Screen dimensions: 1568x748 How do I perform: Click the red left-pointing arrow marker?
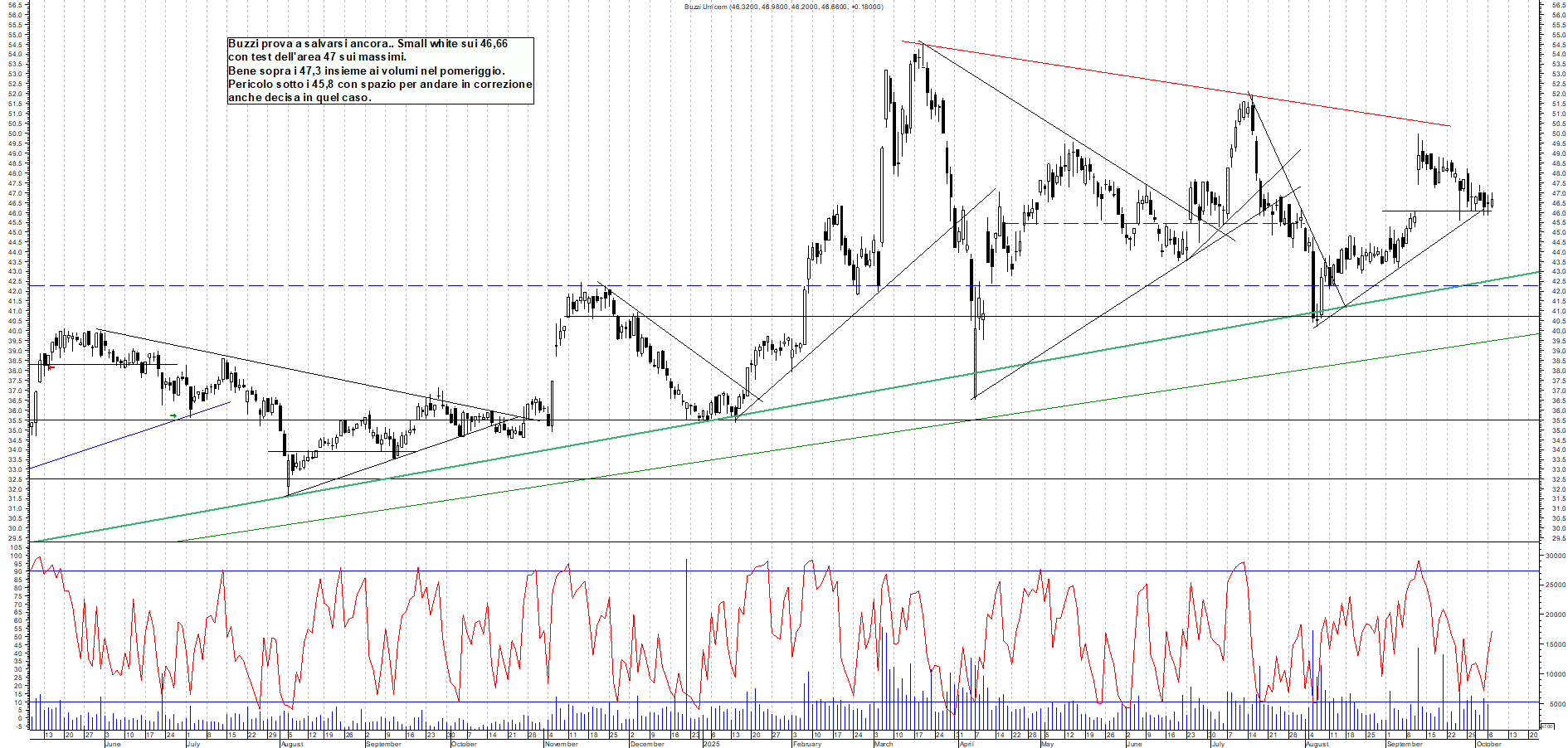click(51, 367)
